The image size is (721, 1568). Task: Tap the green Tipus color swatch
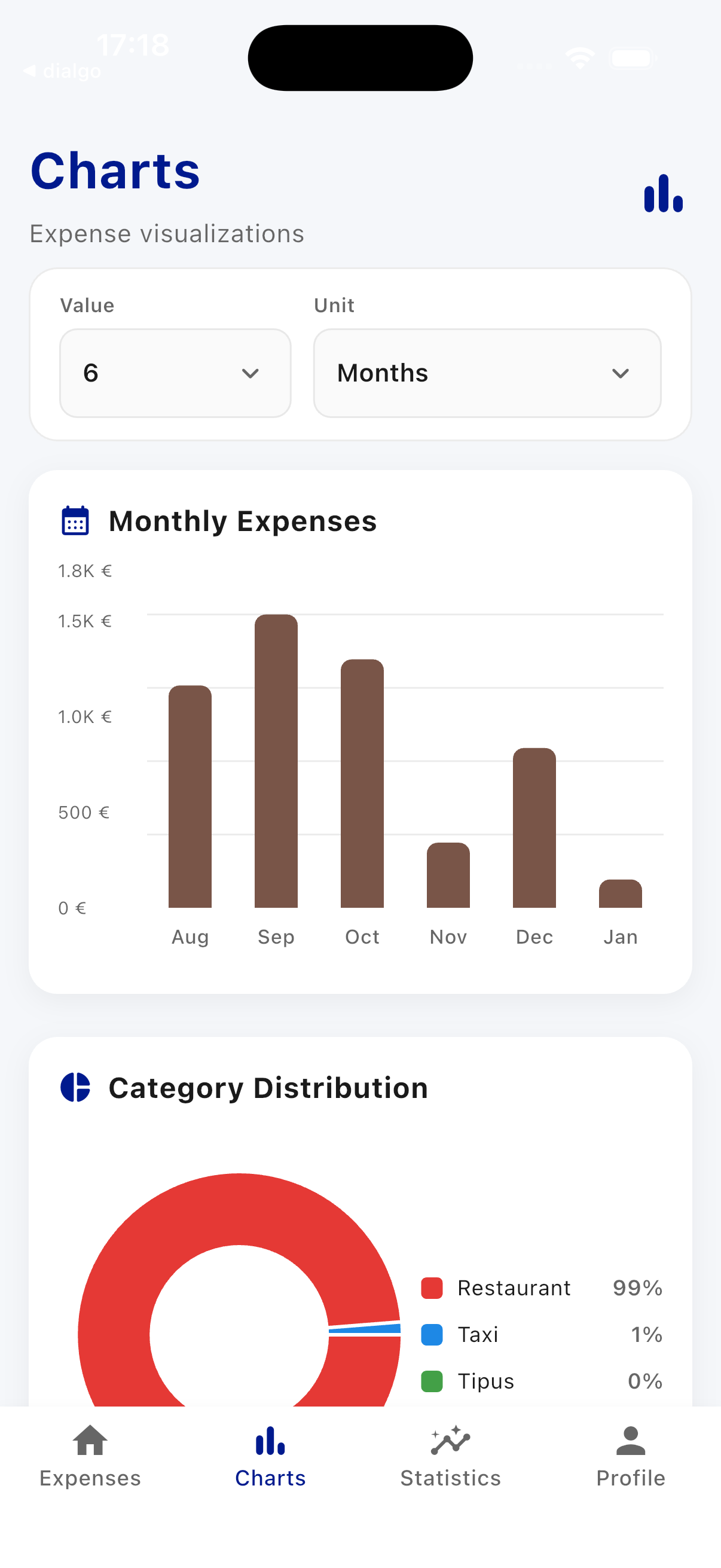(x=432, y=1381)
